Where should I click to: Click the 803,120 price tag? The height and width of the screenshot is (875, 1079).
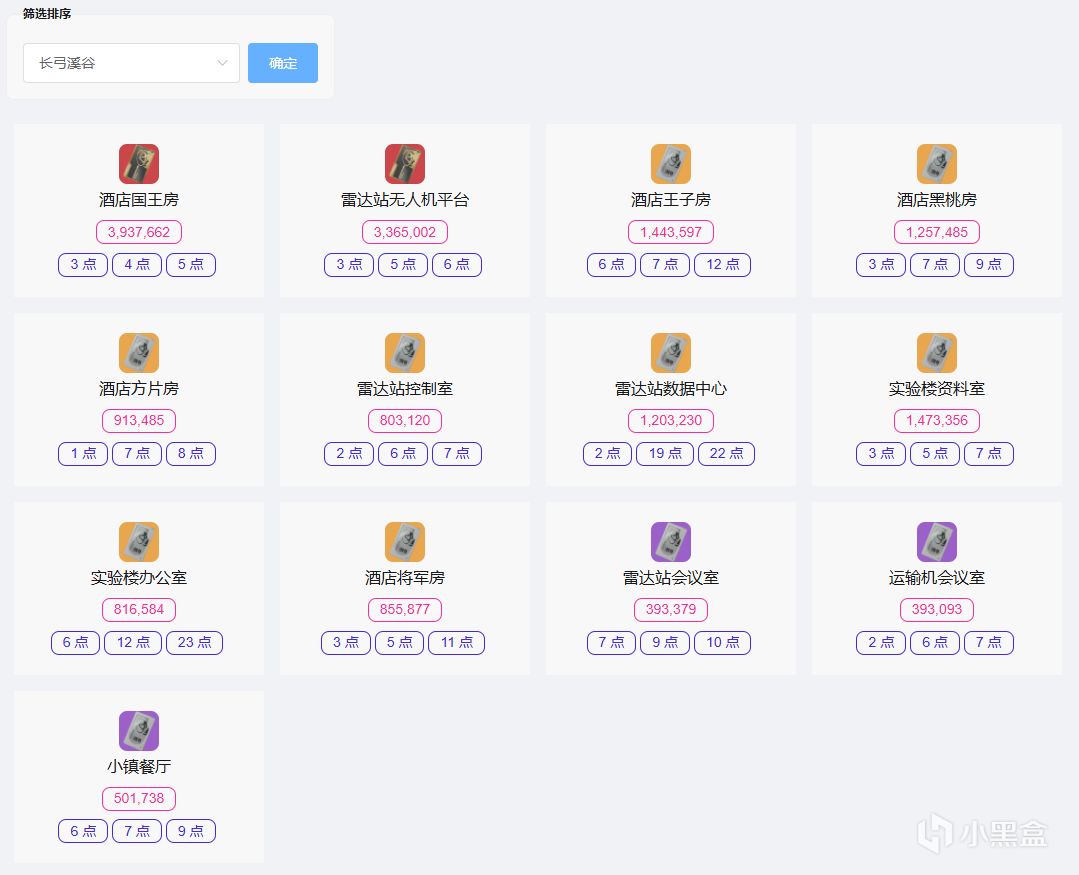[405, 420]
